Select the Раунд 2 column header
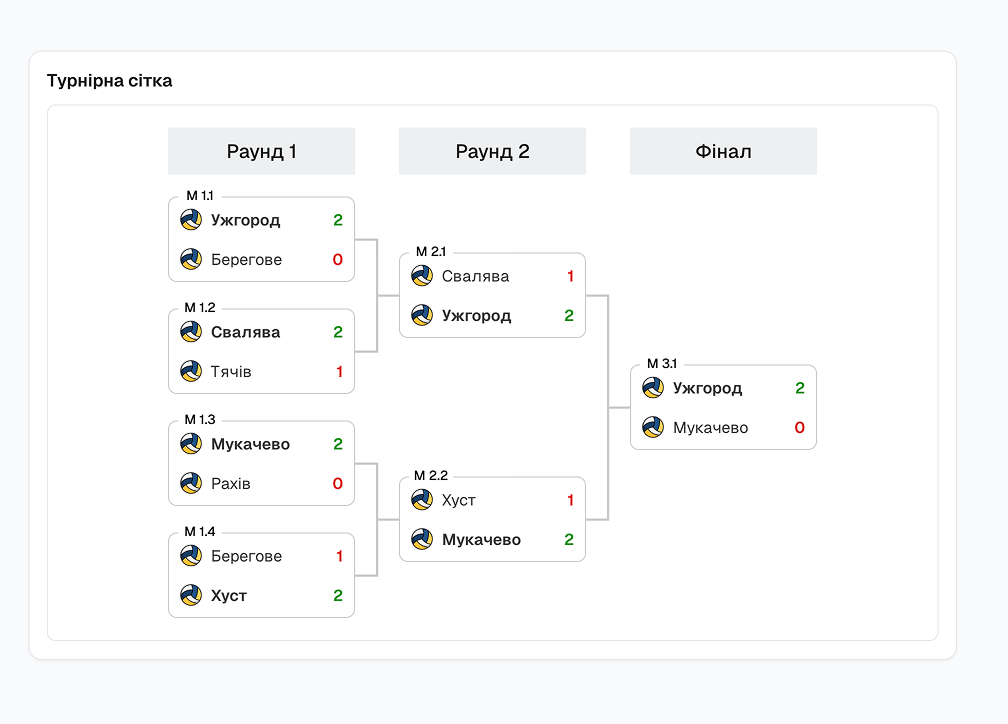Screen dimensions: 1008x724 (492, 152)
